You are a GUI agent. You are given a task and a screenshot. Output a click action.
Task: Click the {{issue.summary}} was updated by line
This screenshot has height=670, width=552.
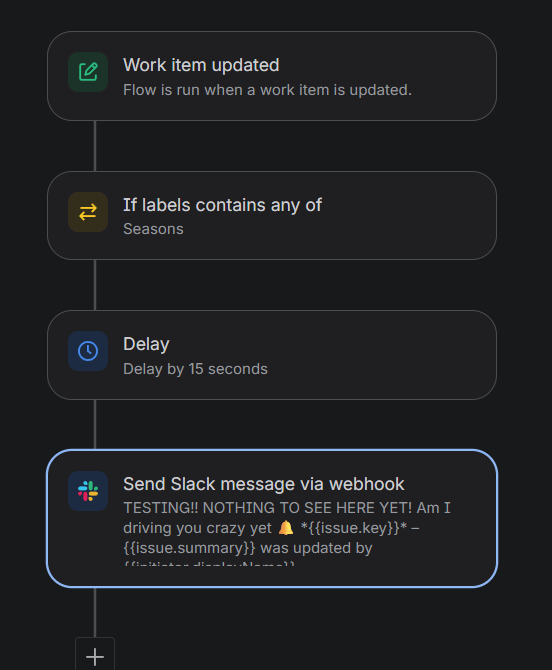pos(248,548)
